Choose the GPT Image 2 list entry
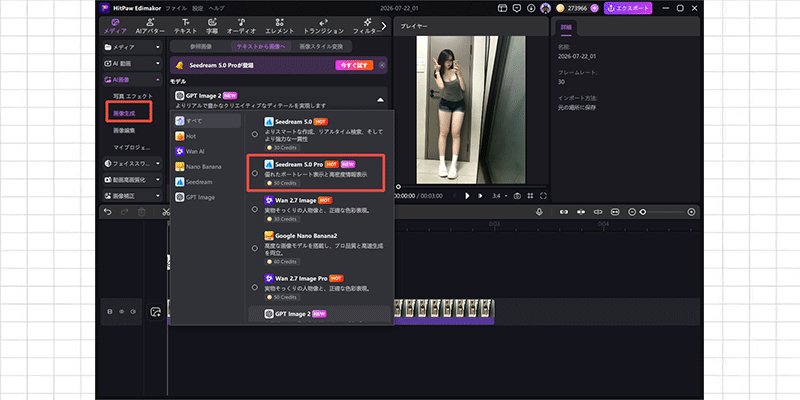This screenshot has width=800, height=400. [319, 314]
